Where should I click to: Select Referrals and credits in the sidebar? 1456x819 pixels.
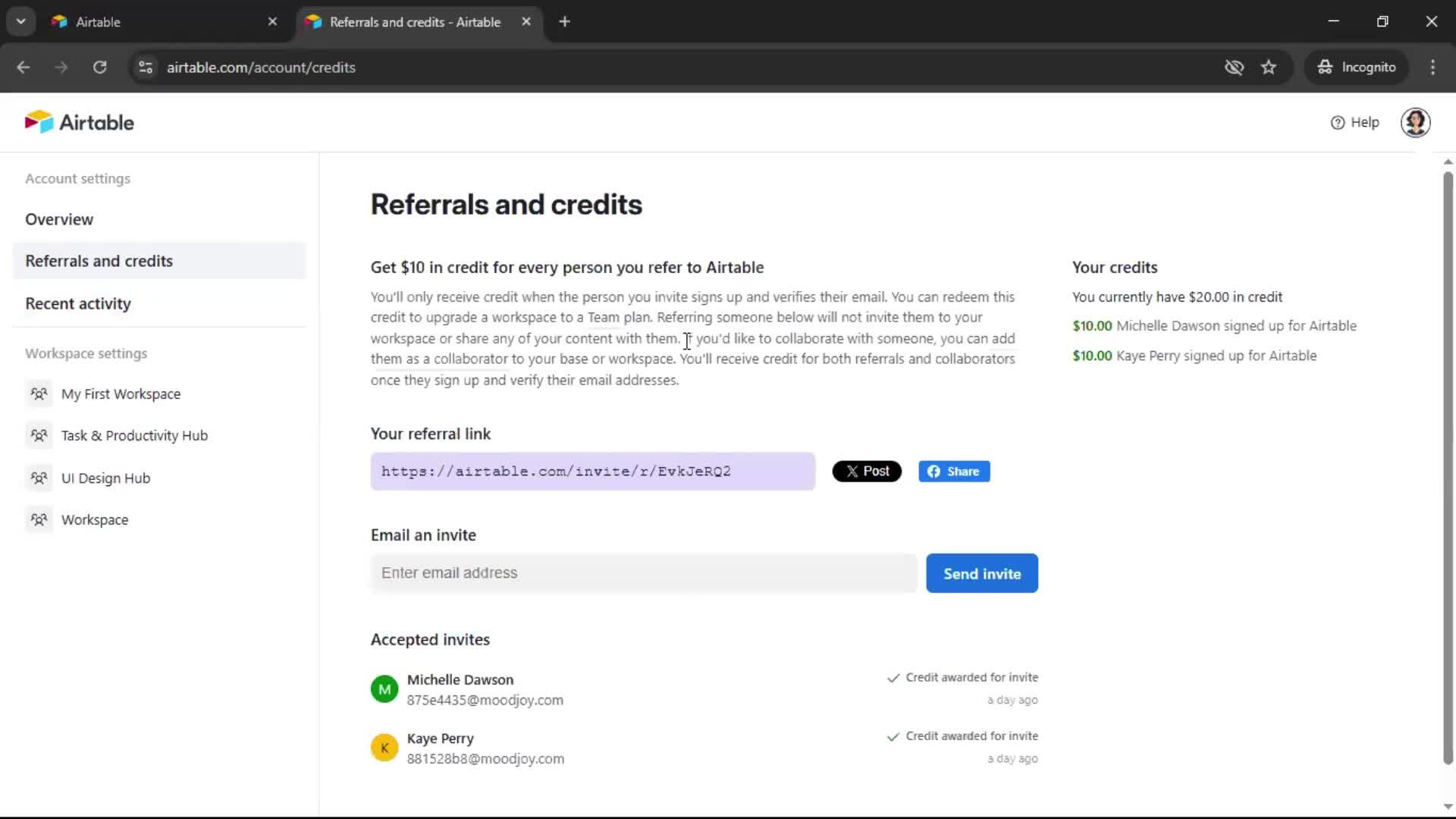[x=159, y=261]
